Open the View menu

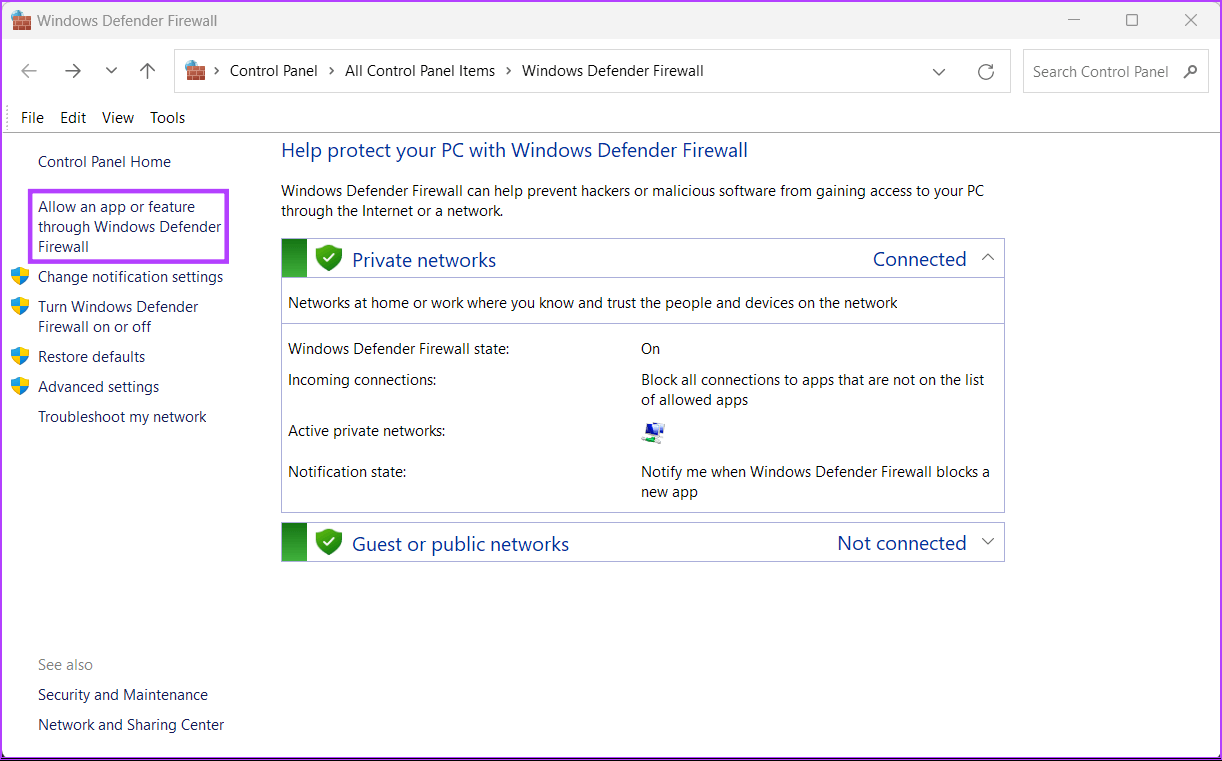coord(118,118)
